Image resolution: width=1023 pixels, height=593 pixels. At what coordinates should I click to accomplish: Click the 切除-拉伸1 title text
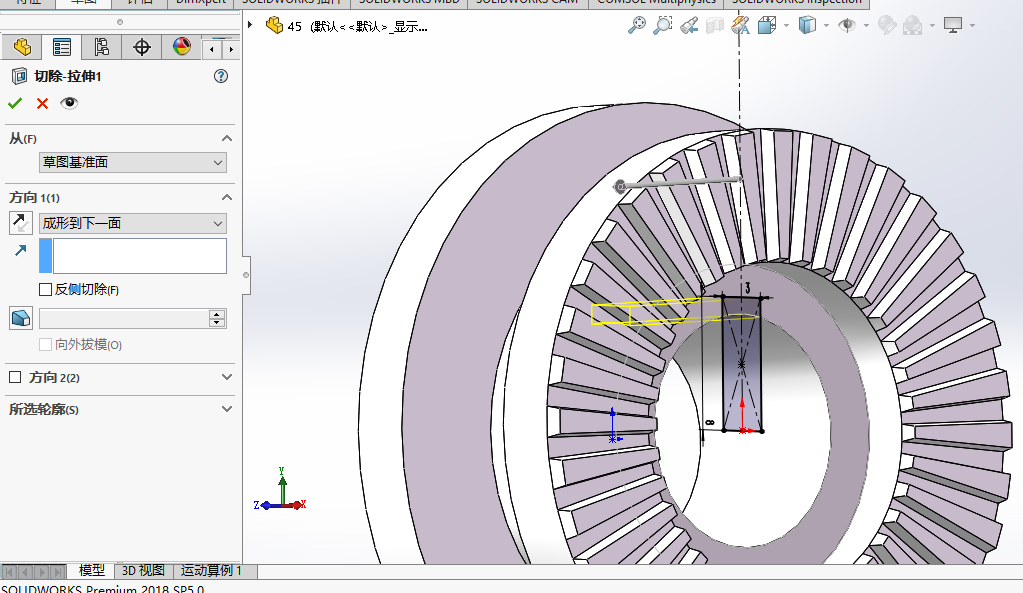pyautogui.click(x=68, y=76)
